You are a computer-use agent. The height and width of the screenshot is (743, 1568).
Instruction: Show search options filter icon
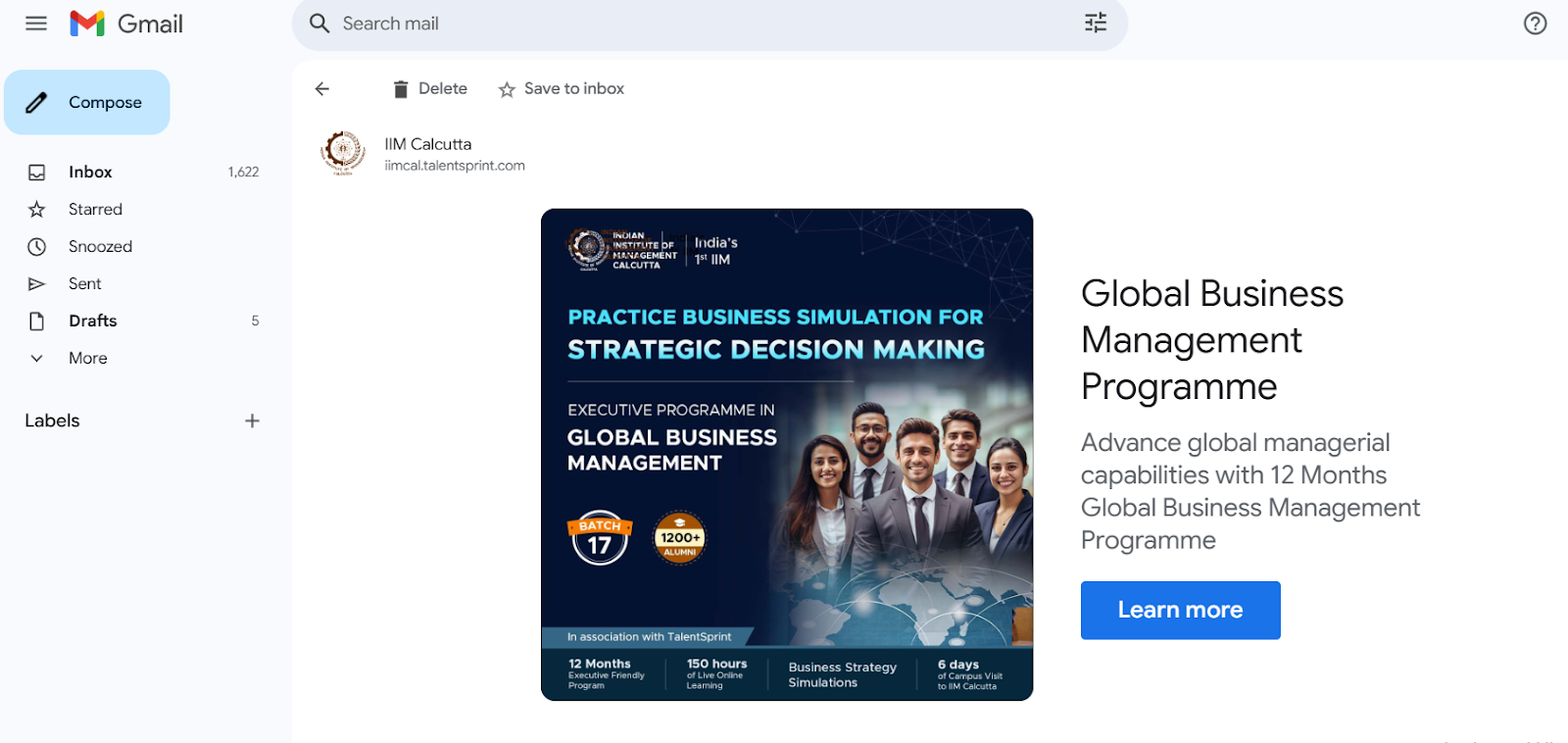click(1096, 23)
